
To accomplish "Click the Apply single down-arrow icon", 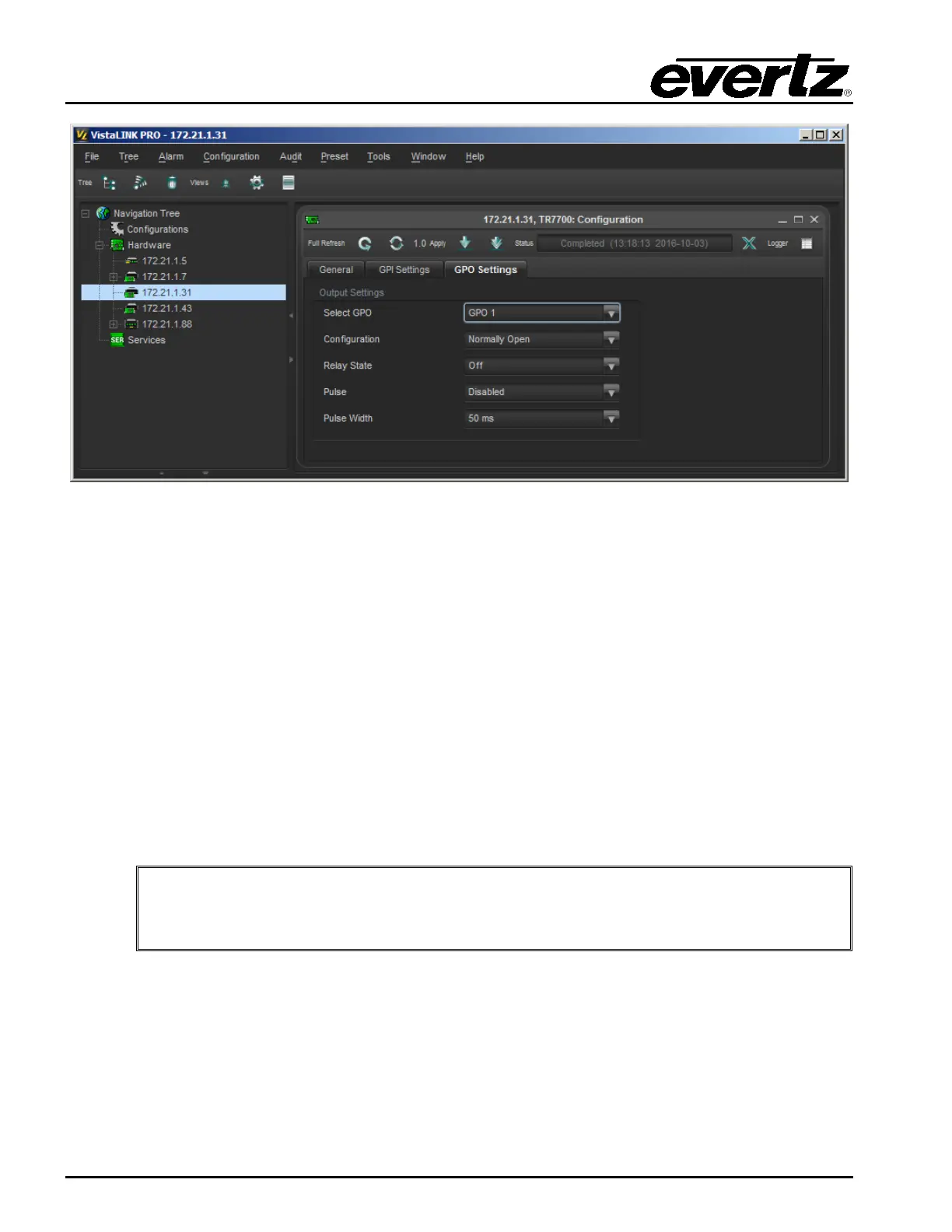I will coord(464,243).
